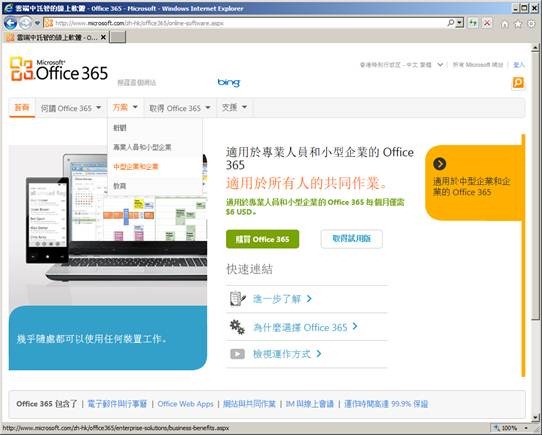Click the video play icon beside '檢視運作方式'
The height and width of the screenshot is (435, 542).
237,354
